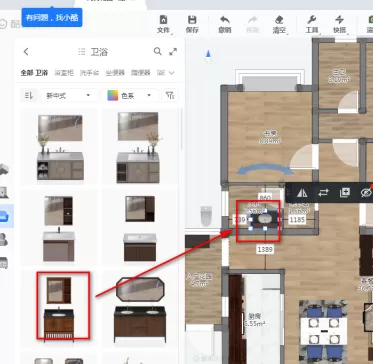Image resolution: width=373 pixels, height=364 pixels.
Task: Click the rainbow color swatch in 色系
Action: [113, 96]
